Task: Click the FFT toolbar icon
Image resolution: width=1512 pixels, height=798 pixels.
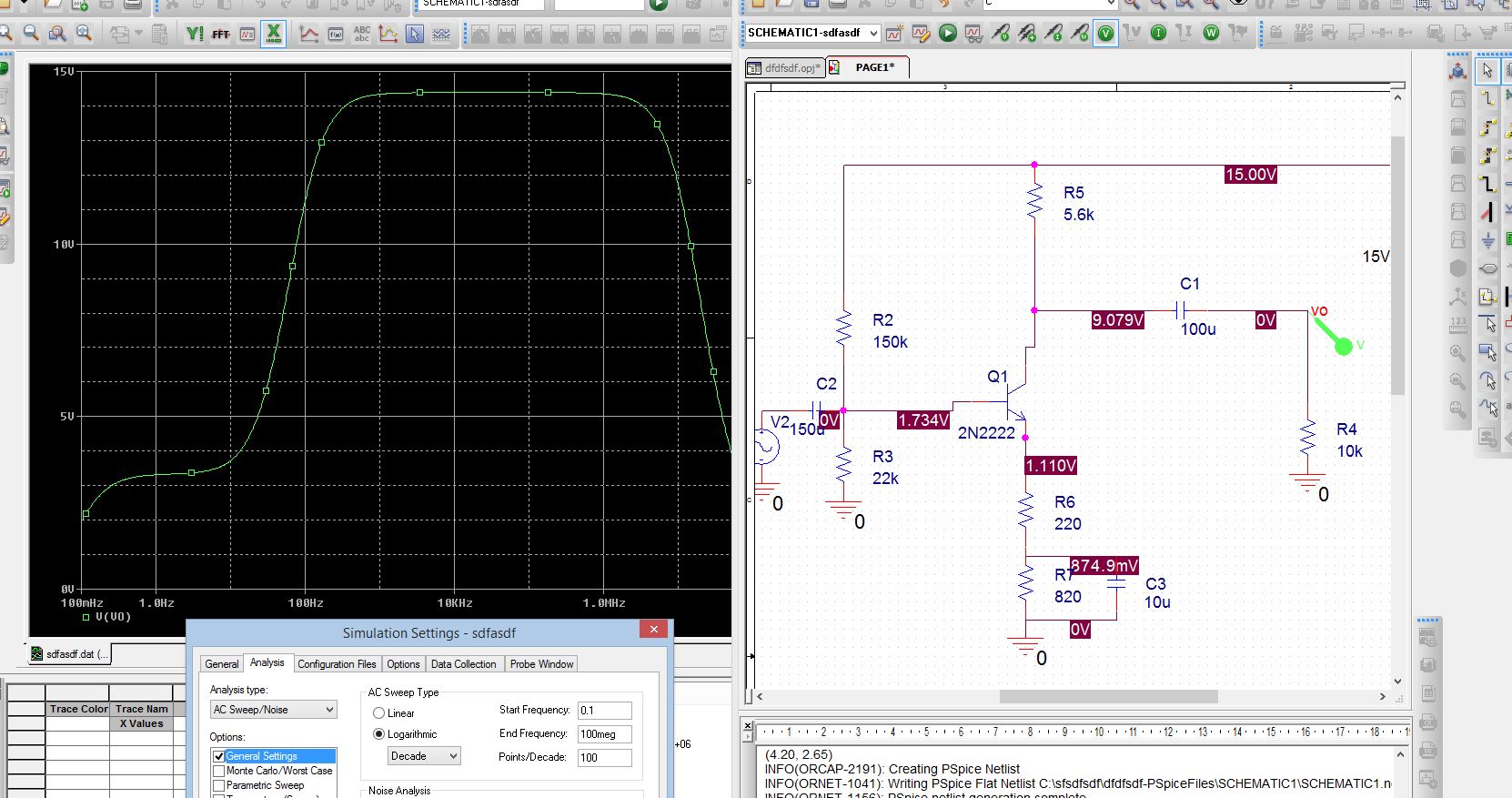Action: coord(220,35)
